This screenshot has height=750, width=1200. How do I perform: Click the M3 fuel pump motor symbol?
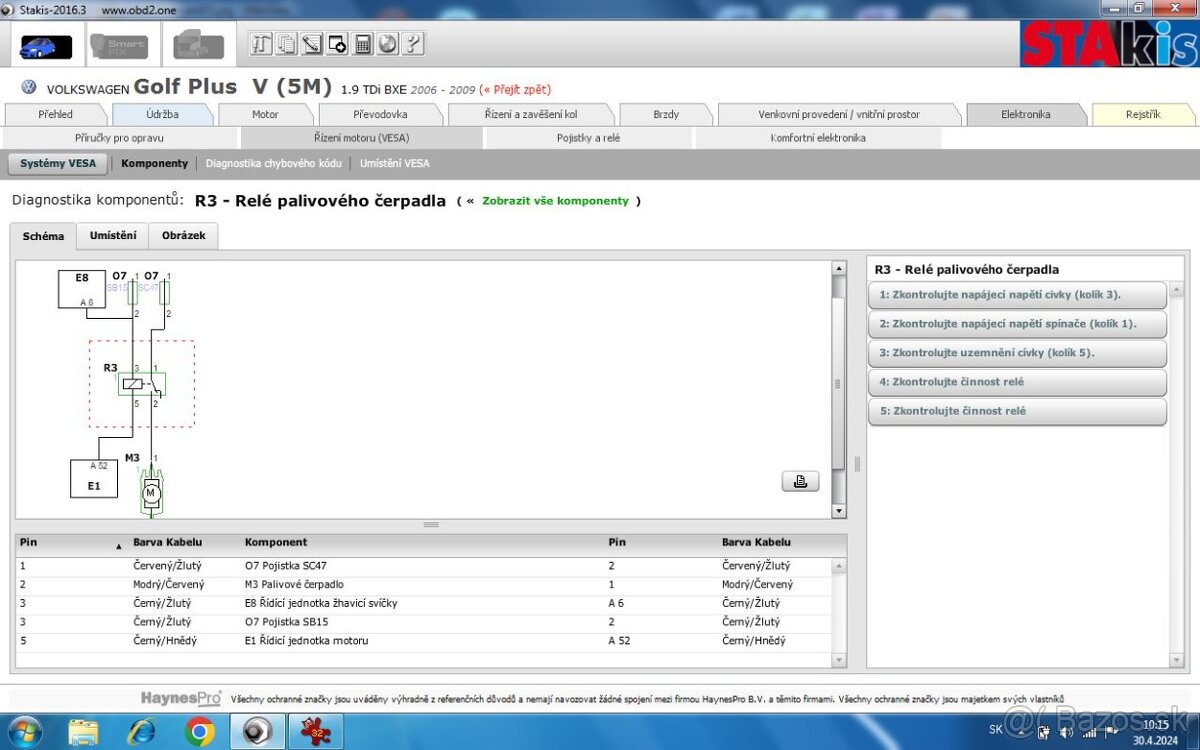click(x=151, y=490)
